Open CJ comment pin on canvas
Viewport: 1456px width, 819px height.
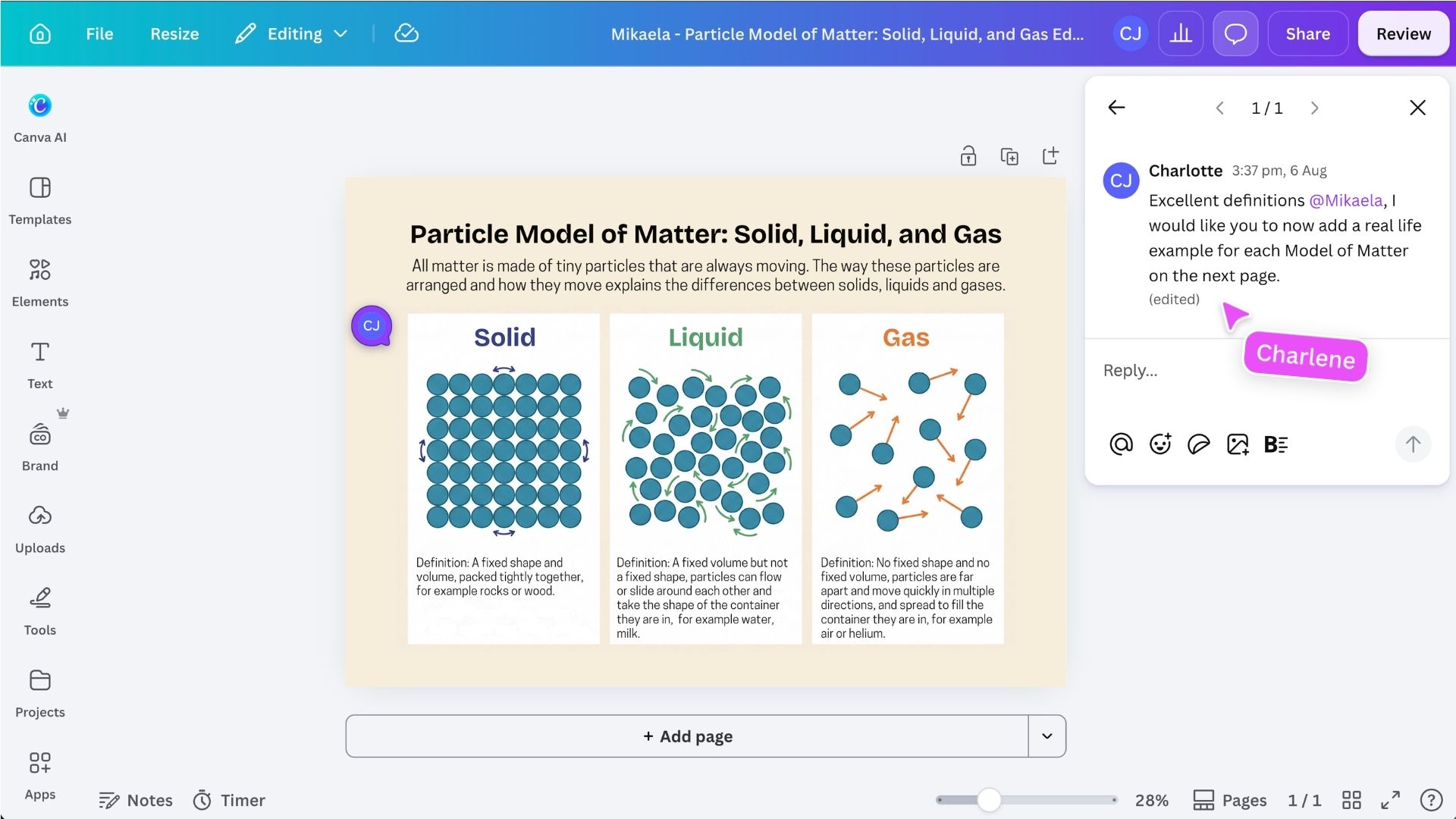pyautogui.click(x=372, y=326)
